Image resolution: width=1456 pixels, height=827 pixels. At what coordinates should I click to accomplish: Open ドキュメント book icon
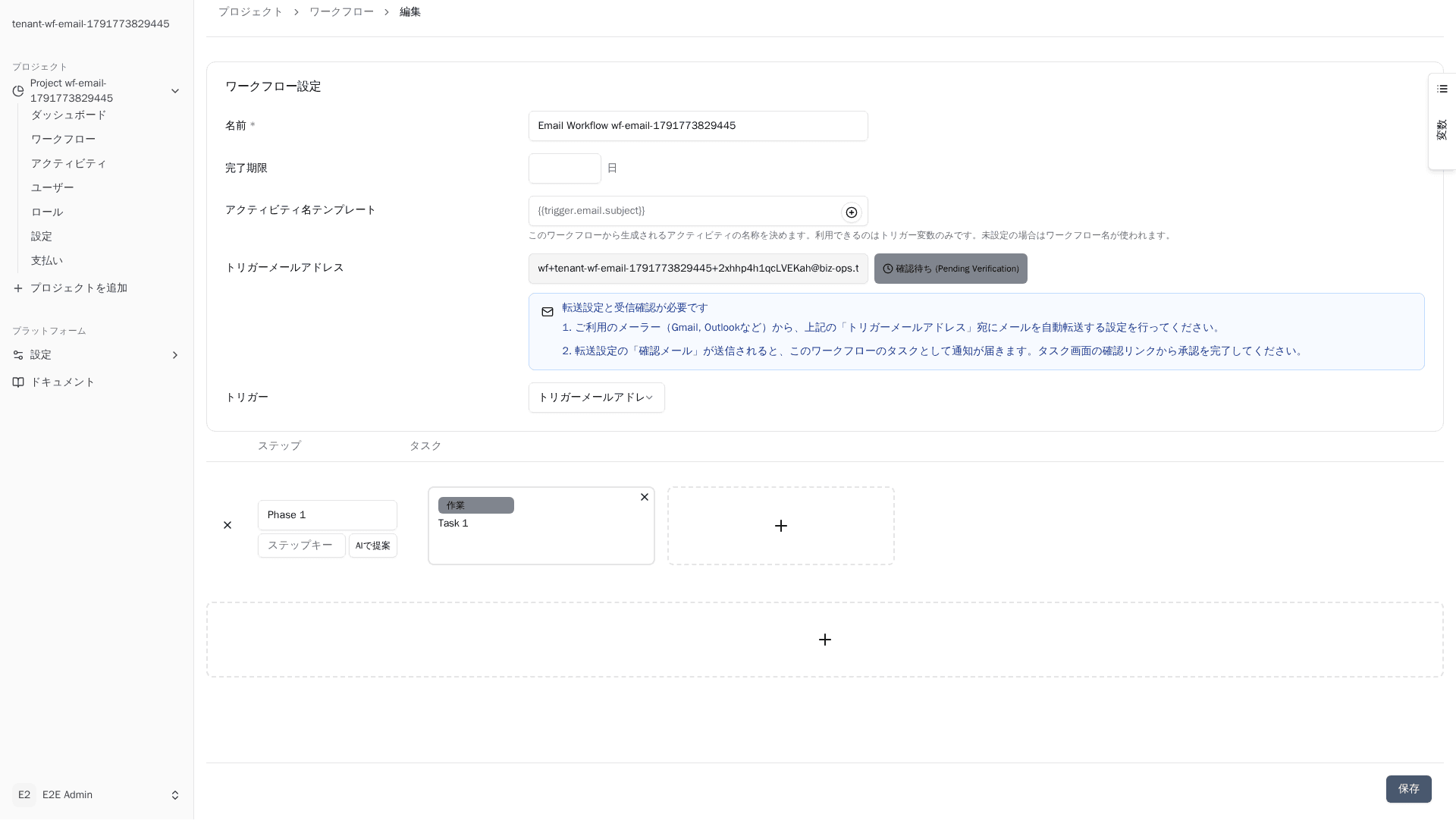(18, 382)
